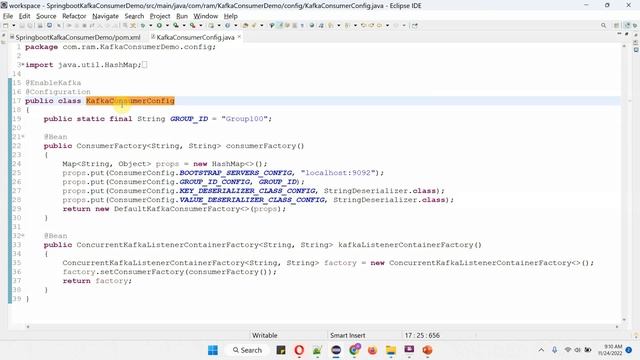Open the Navigate menu
640x360 pixels.
click(x=105, y=16)
